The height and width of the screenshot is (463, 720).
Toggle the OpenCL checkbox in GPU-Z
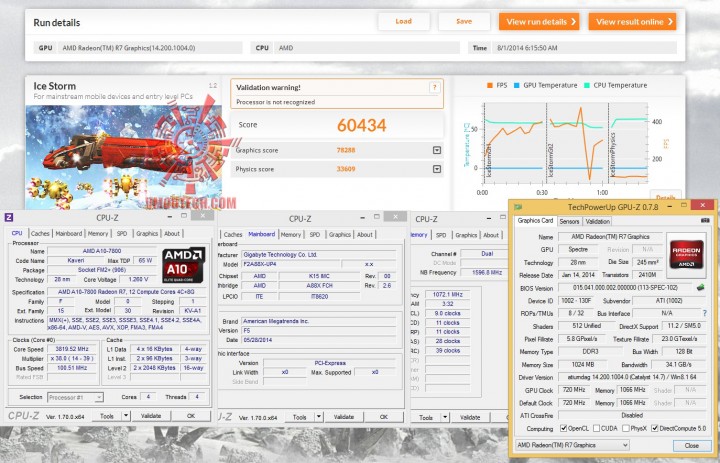coord(563,428)
